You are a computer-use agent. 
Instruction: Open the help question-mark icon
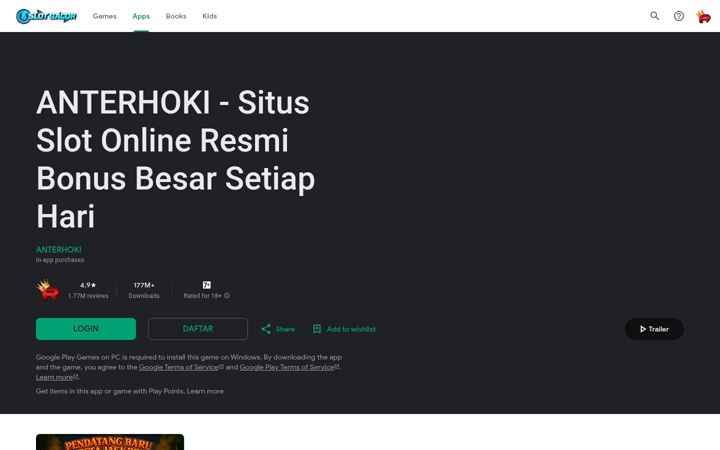click(679, 16)
